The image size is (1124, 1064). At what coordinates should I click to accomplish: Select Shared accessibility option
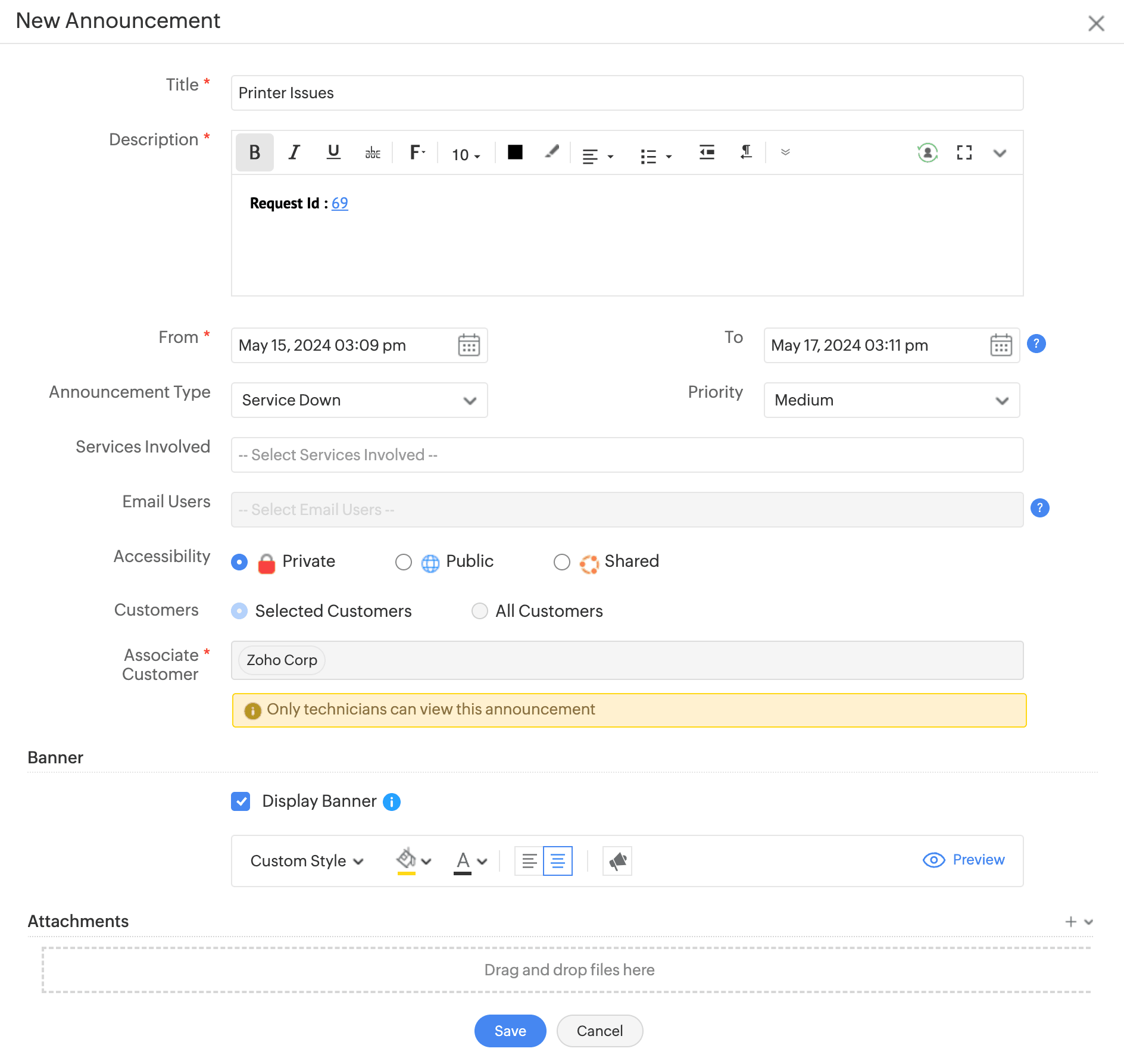pyautogui.click(x=561, y=562)
